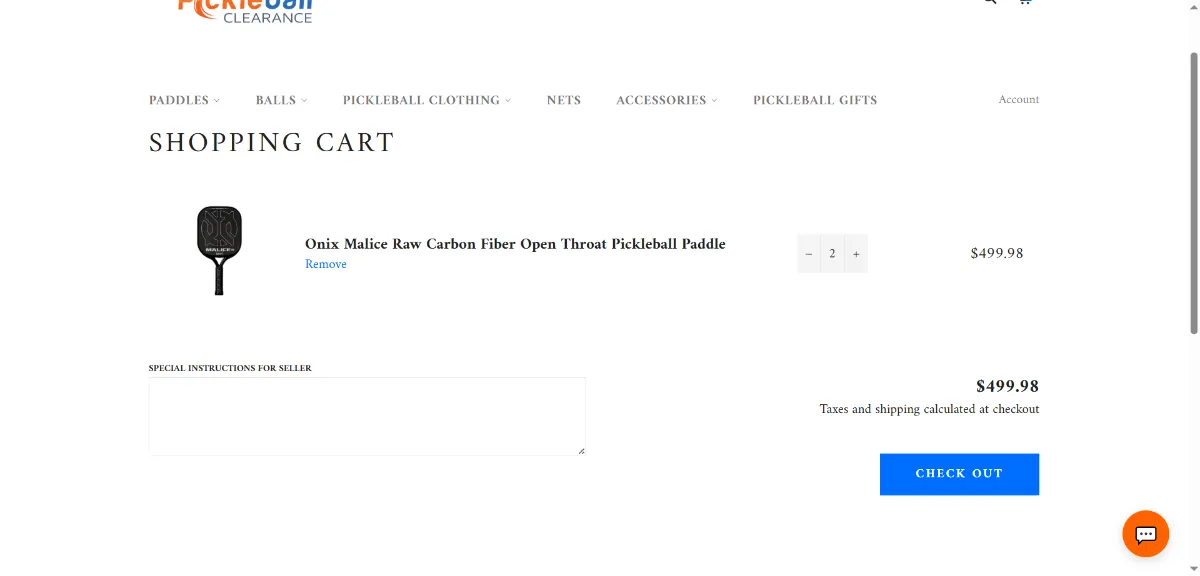Expand the Paddles menu
The width and height of the screenshot is (1200, 576).
[184, 100]
